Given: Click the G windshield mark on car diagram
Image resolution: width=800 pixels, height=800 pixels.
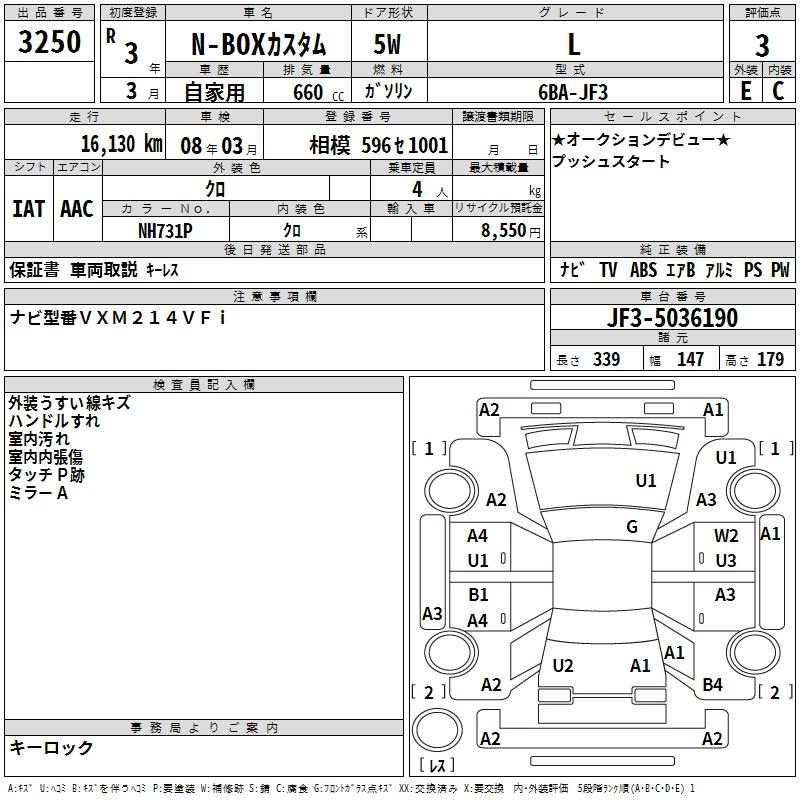Looking at the screenshot, I should [x=632, y=527].
